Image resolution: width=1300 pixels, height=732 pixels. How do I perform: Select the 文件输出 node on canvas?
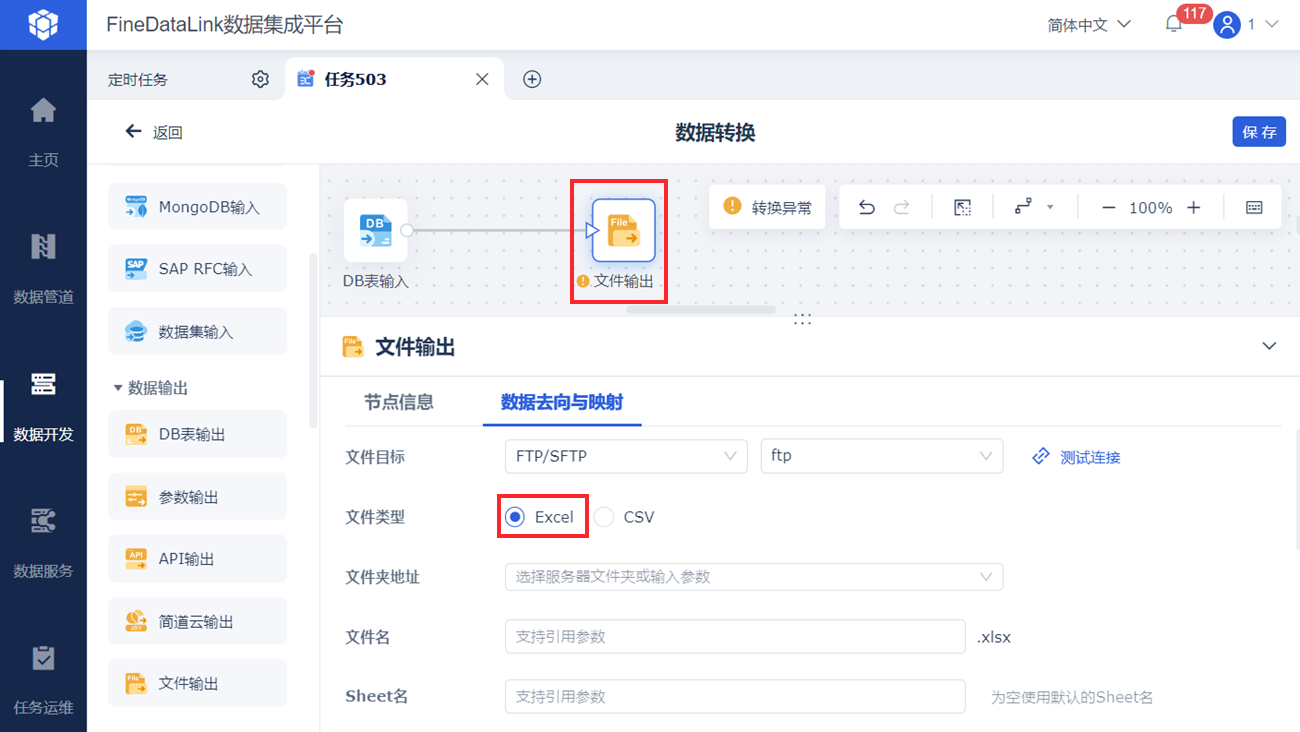click(x=623, y=230)
